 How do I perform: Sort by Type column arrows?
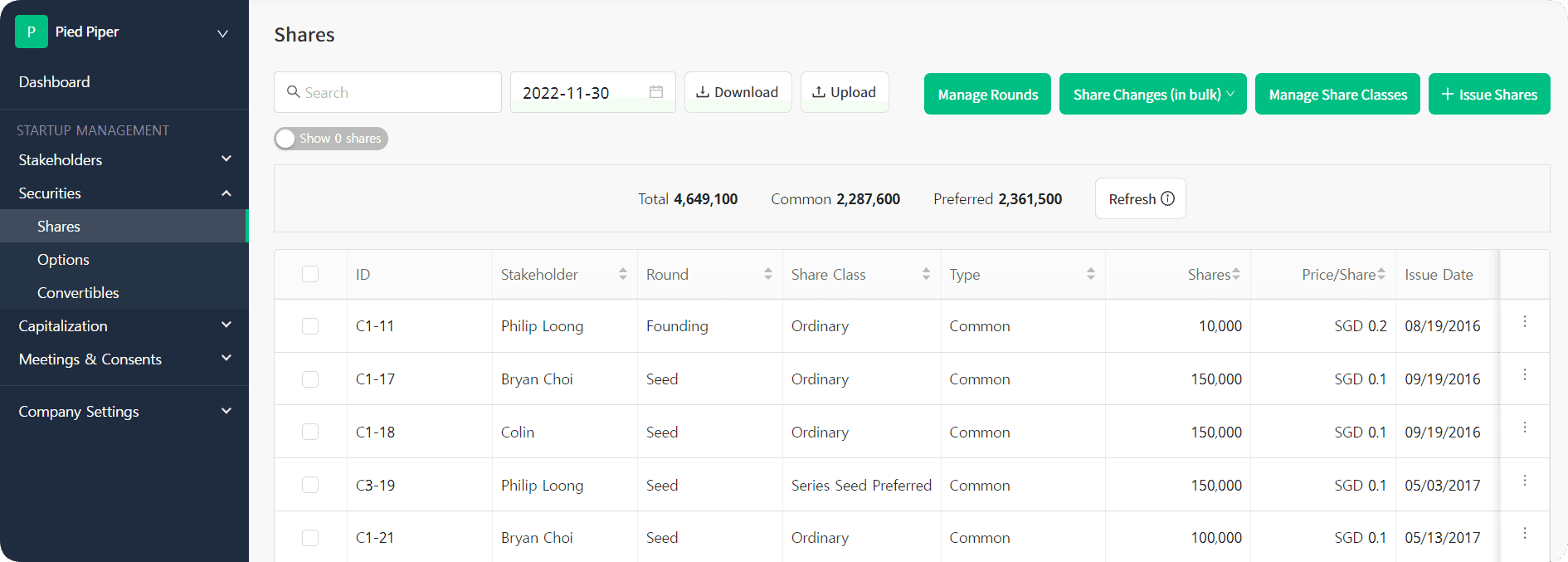tap(1091, 274)
